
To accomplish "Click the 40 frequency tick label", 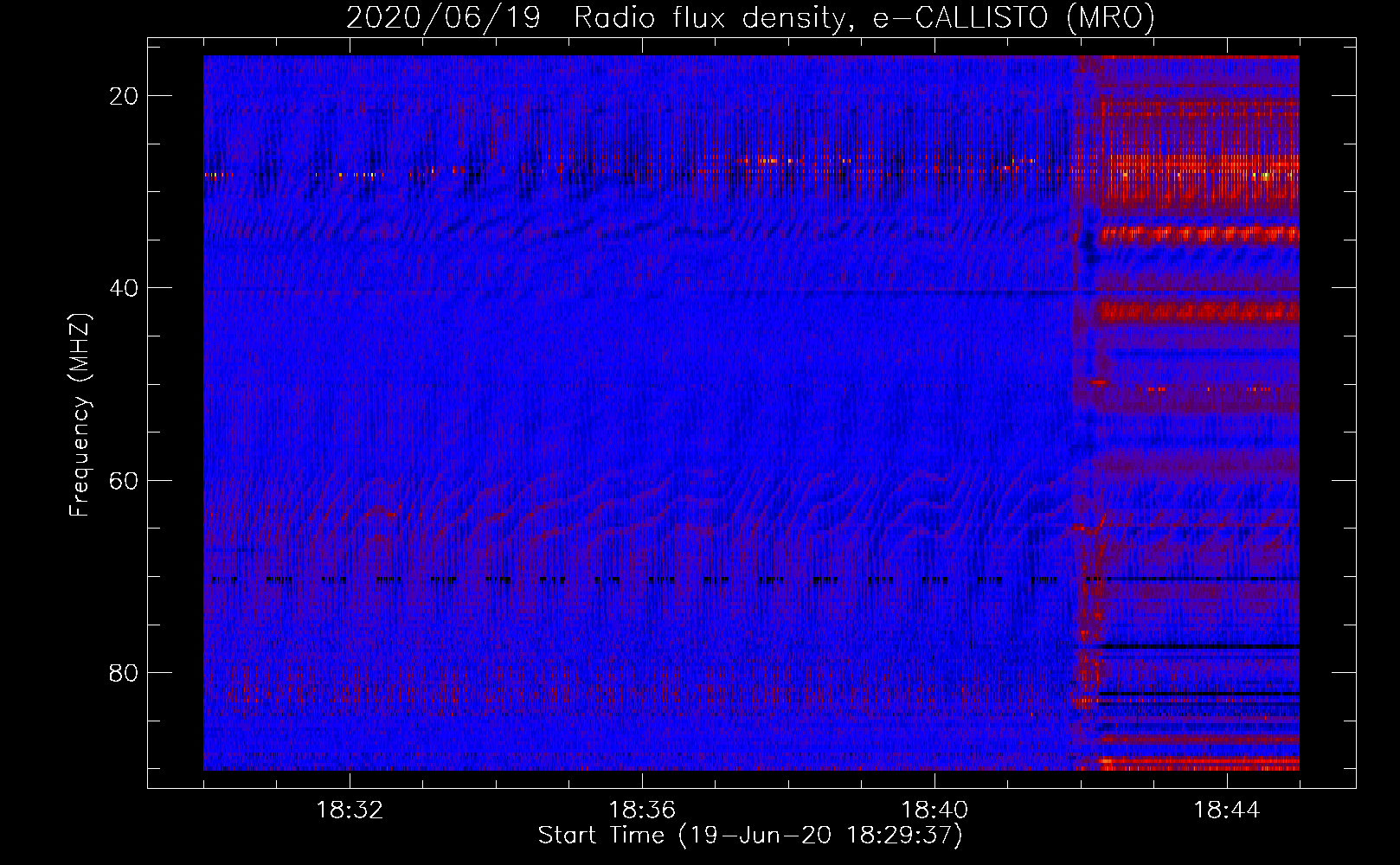I will click(125, 288).
